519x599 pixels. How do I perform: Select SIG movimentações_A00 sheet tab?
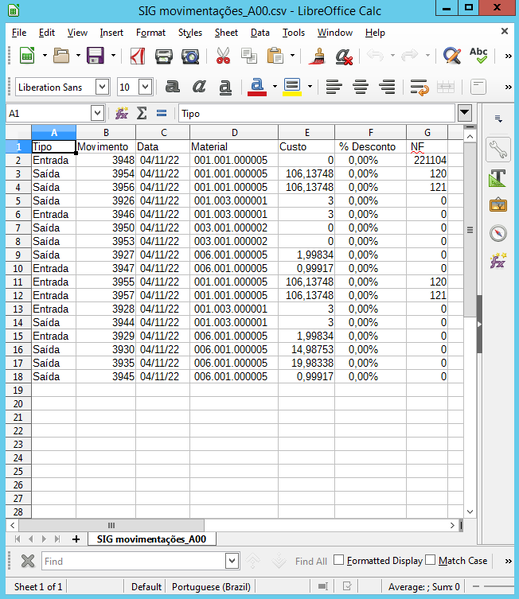(152, 539)
